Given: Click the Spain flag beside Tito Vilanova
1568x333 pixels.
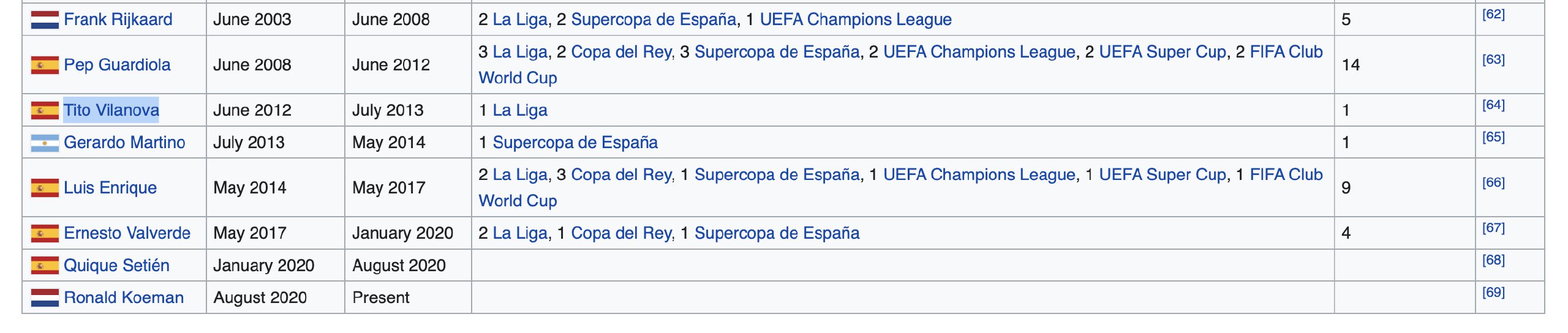Looking at the screenshot, I should [45, 110].
